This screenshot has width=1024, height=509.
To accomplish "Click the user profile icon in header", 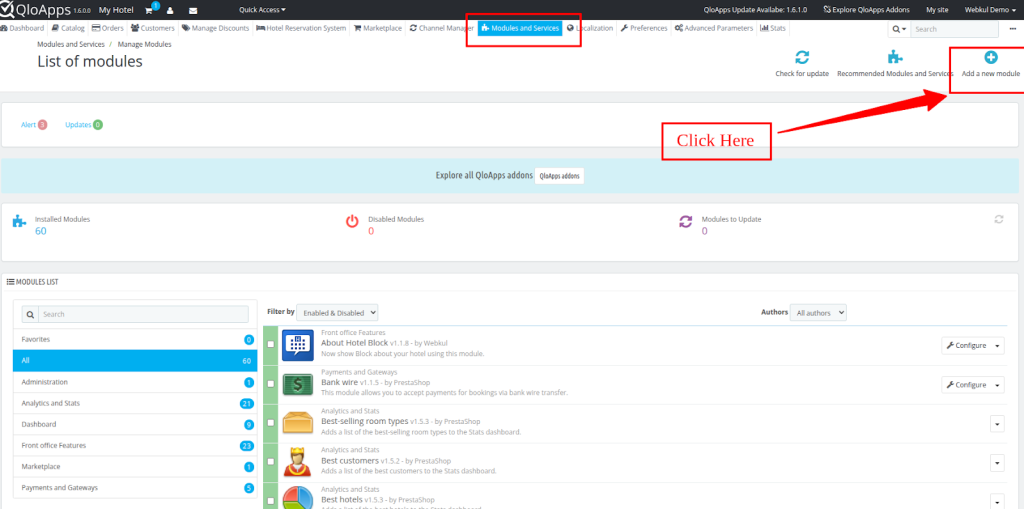I will pos(170,10).
